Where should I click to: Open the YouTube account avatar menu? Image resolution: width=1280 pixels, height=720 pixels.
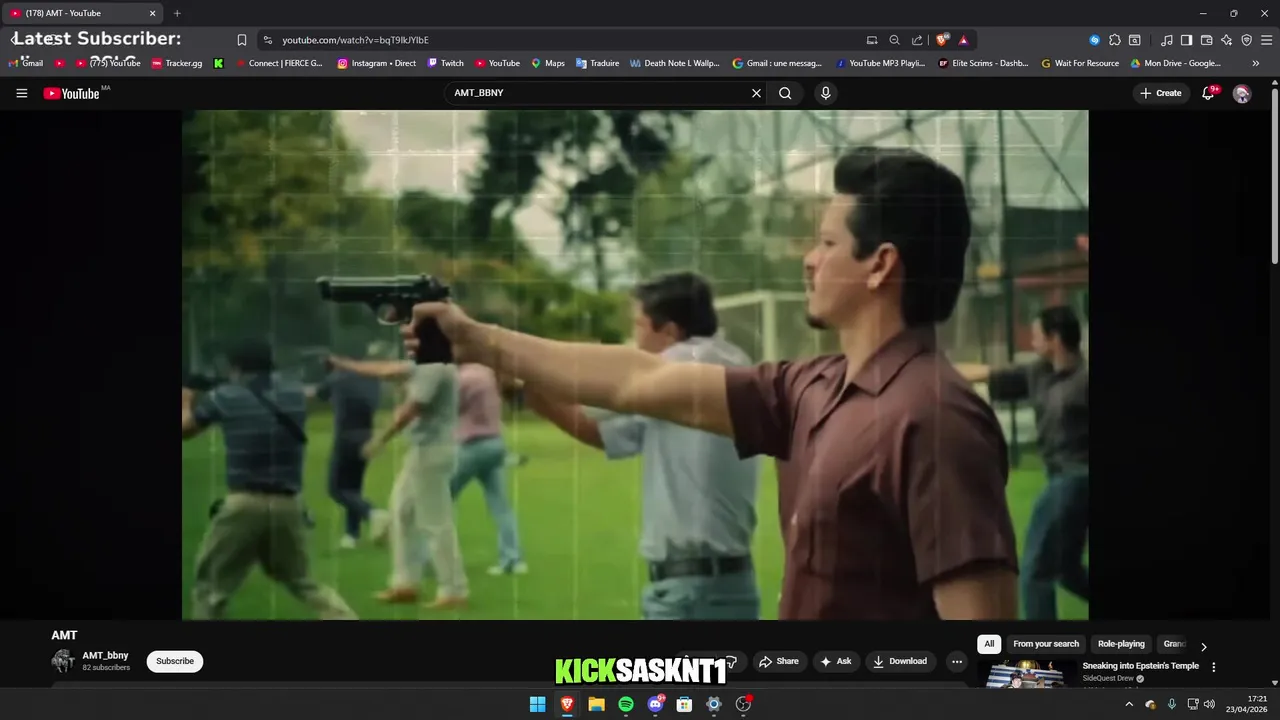click(x=1242, y=93)
